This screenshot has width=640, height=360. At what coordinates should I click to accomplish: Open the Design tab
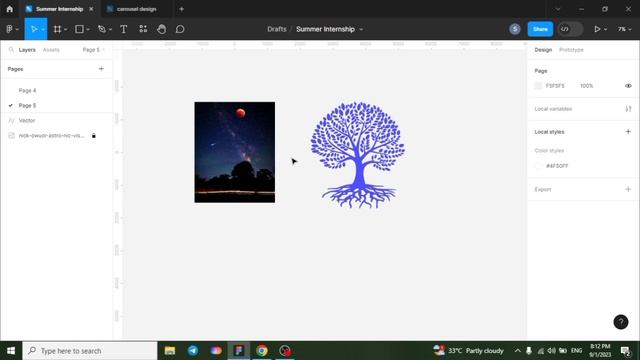coord(543,50)
